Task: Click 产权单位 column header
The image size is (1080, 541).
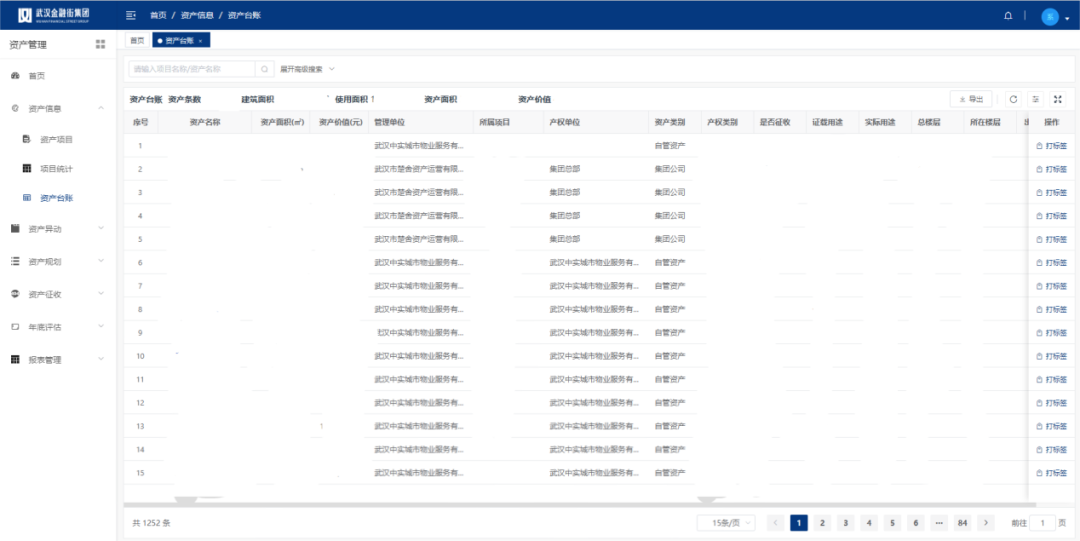Action: click(x=597, y=122)
